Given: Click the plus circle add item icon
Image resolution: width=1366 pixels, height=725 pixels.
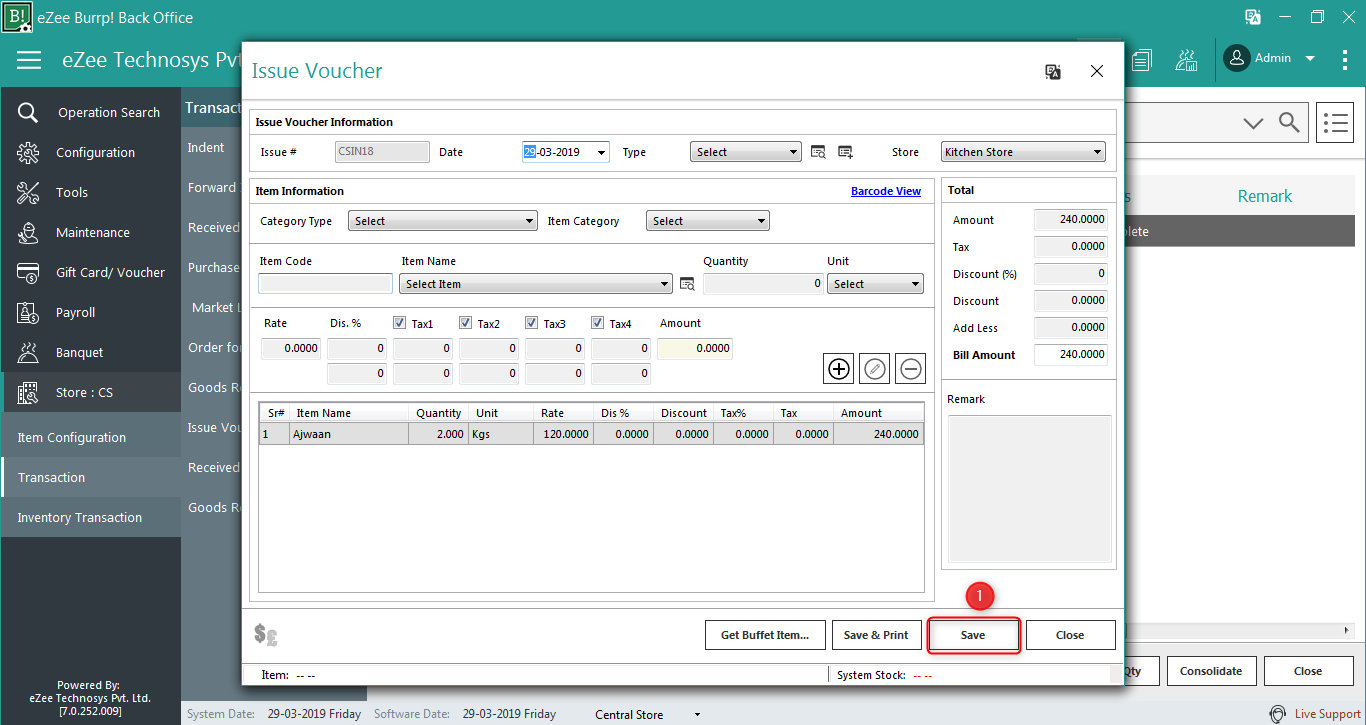Looking at the screenshot, I should (x=839, y=369).
